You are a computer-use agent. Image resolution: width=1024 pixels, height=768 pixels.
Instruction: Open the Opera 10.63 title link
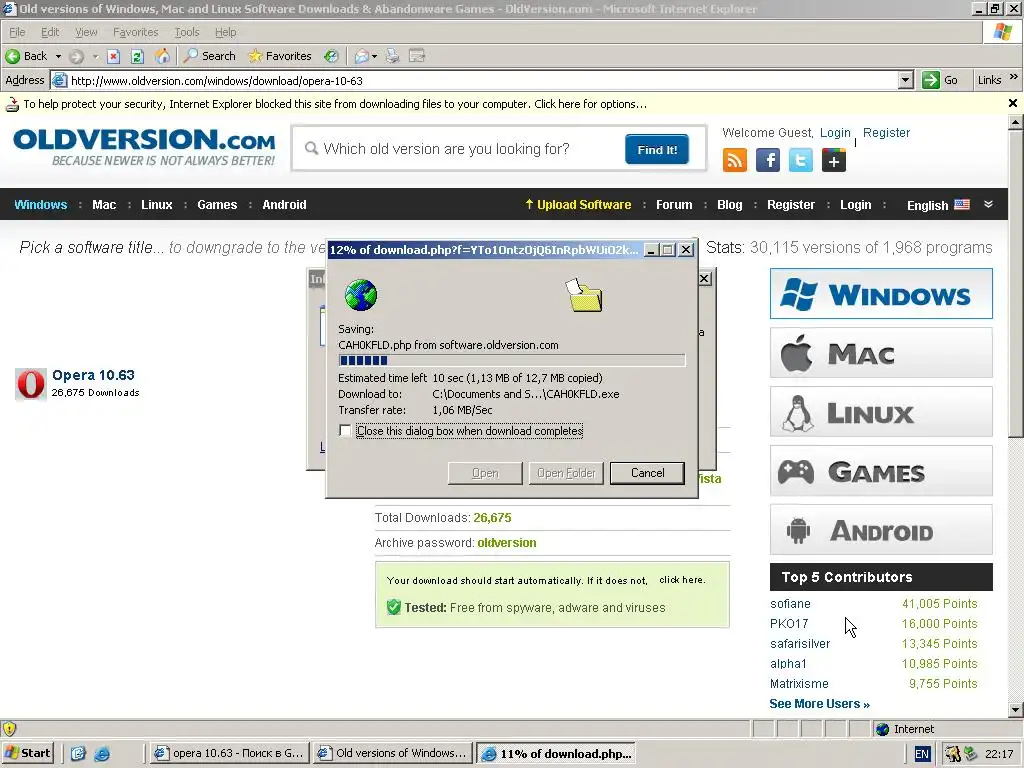pos(93,375)
